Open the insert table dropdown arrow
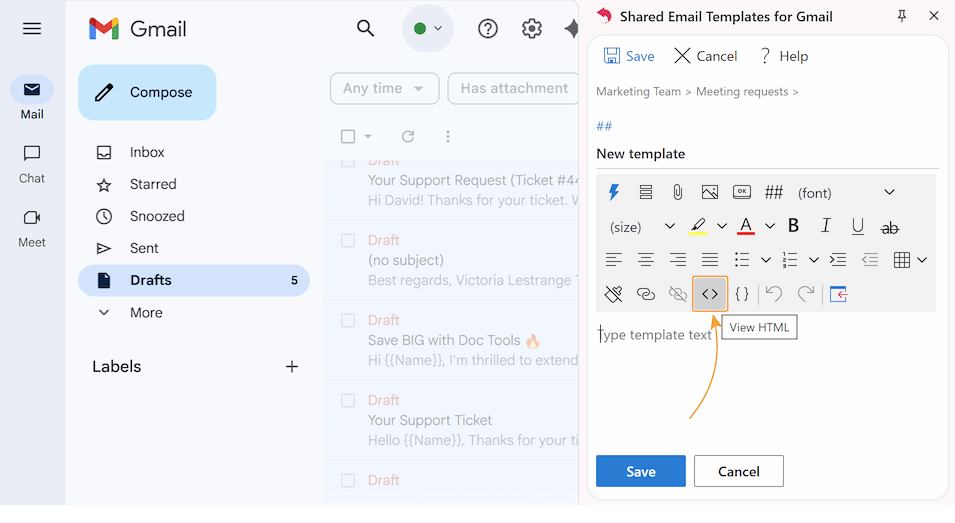The width and height of the screenshot is (955, 523). [922, 261]
